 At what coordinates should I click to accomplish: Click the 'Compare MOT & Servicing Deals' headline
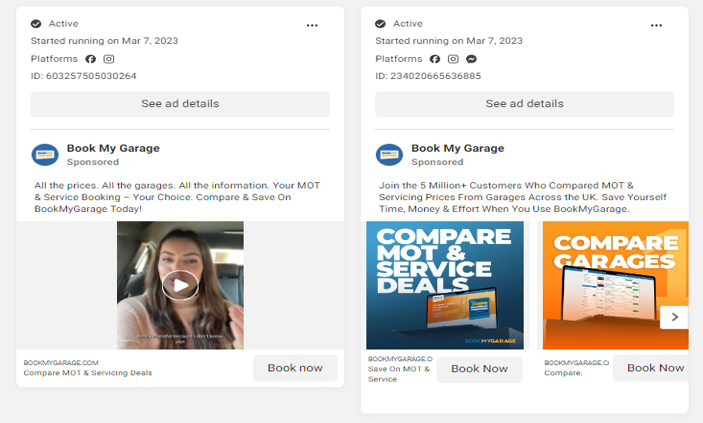pyautogui.click(x=88, y=373)
